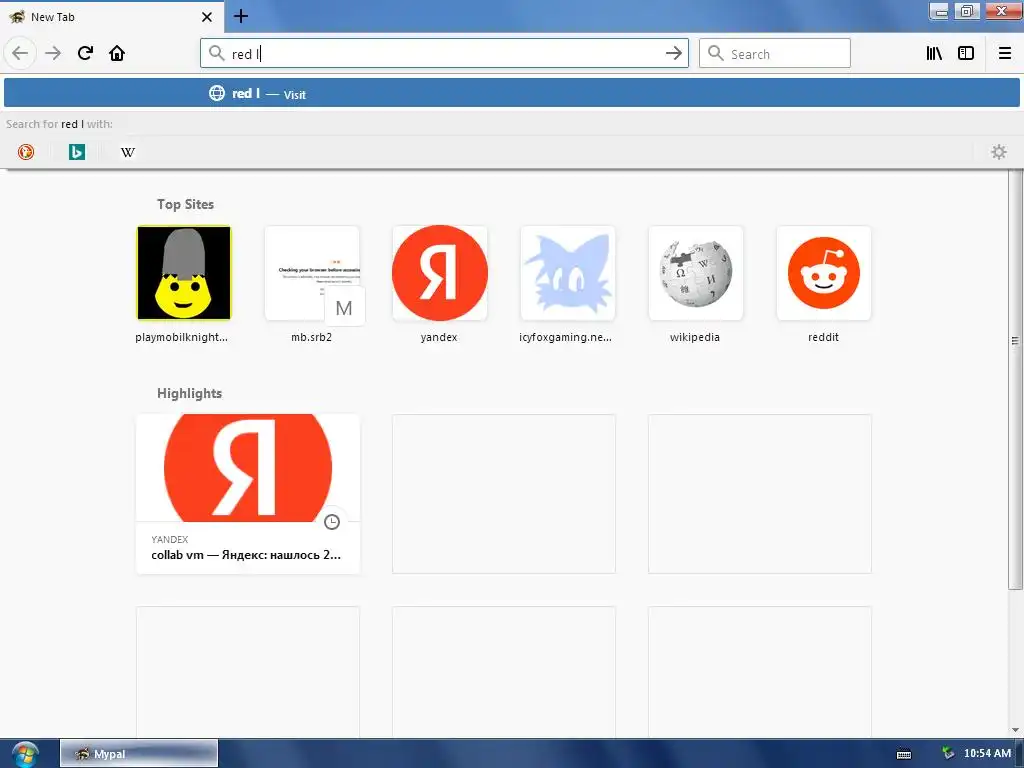Search with Wikipedia one-off icon

pos(128,152)
